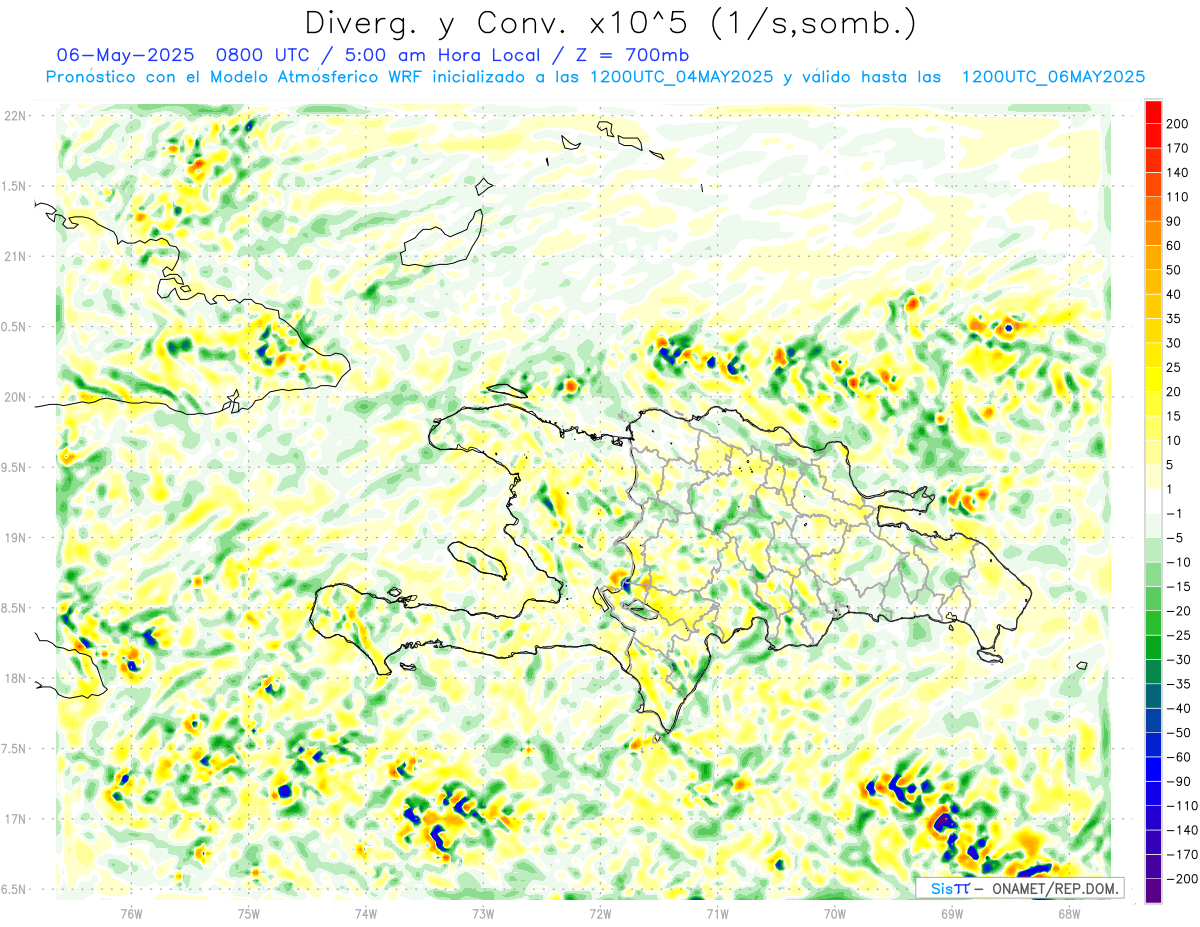Click the '19N' latitude label
This screenshot has height=927, width=1200.
coord(14,538)
